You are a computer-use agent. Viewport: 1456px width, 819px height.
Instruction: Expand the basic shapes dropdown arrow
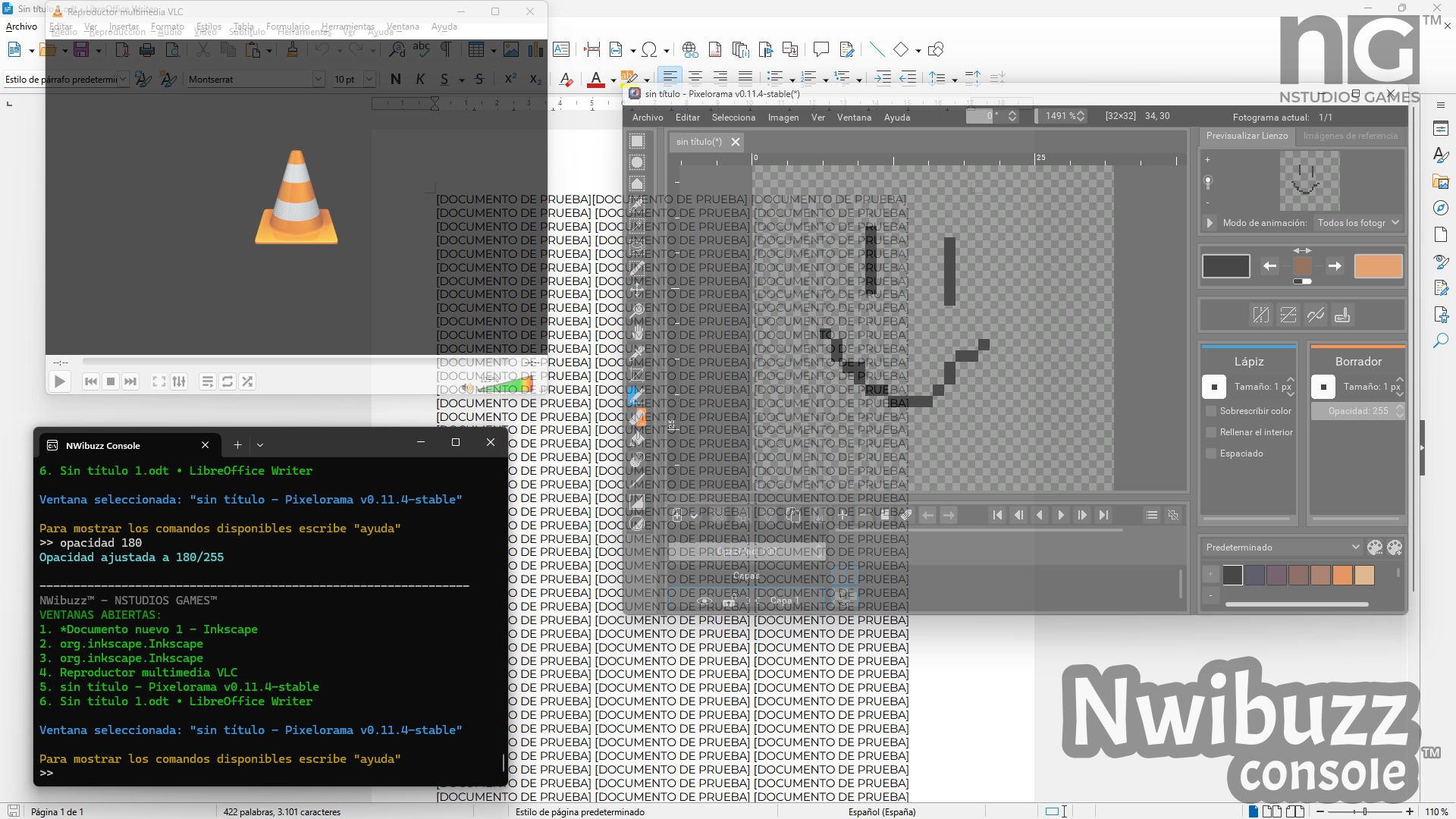(x=918, y=51)
